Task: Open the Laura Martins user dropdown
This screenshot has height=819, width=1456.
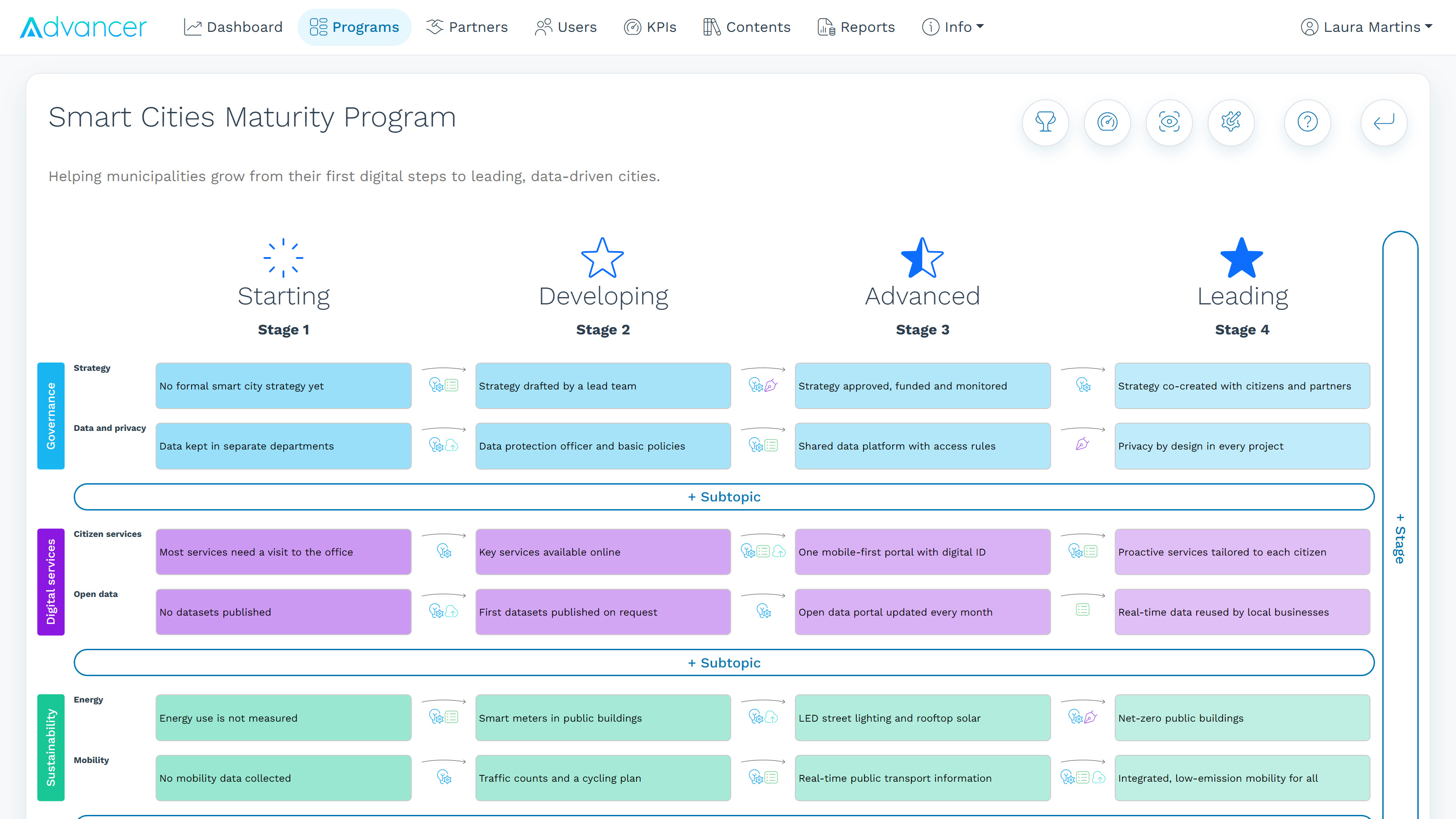Action: (1367, 27)
